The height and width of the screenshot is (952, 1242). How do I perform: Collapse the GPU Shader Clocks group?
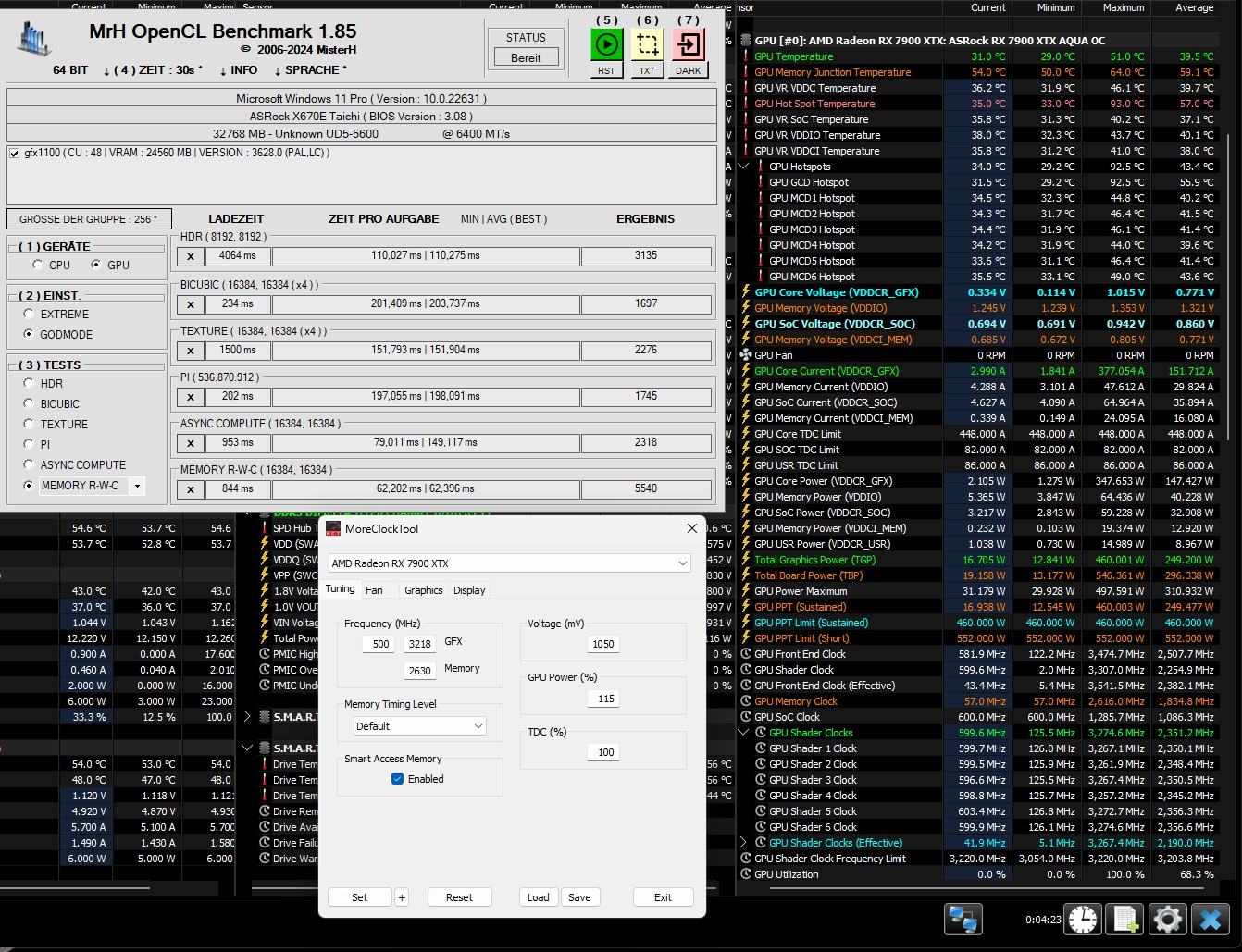click(x=744, y=733)
